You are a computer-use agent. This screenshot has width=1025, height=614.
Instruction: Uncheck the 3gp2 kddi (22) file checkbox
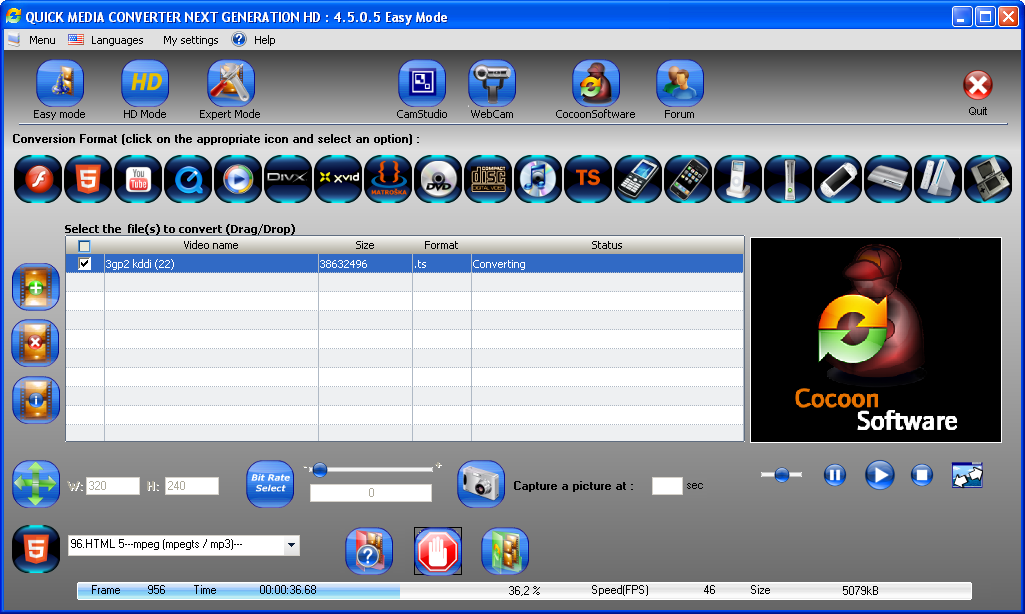pos(84,264)
